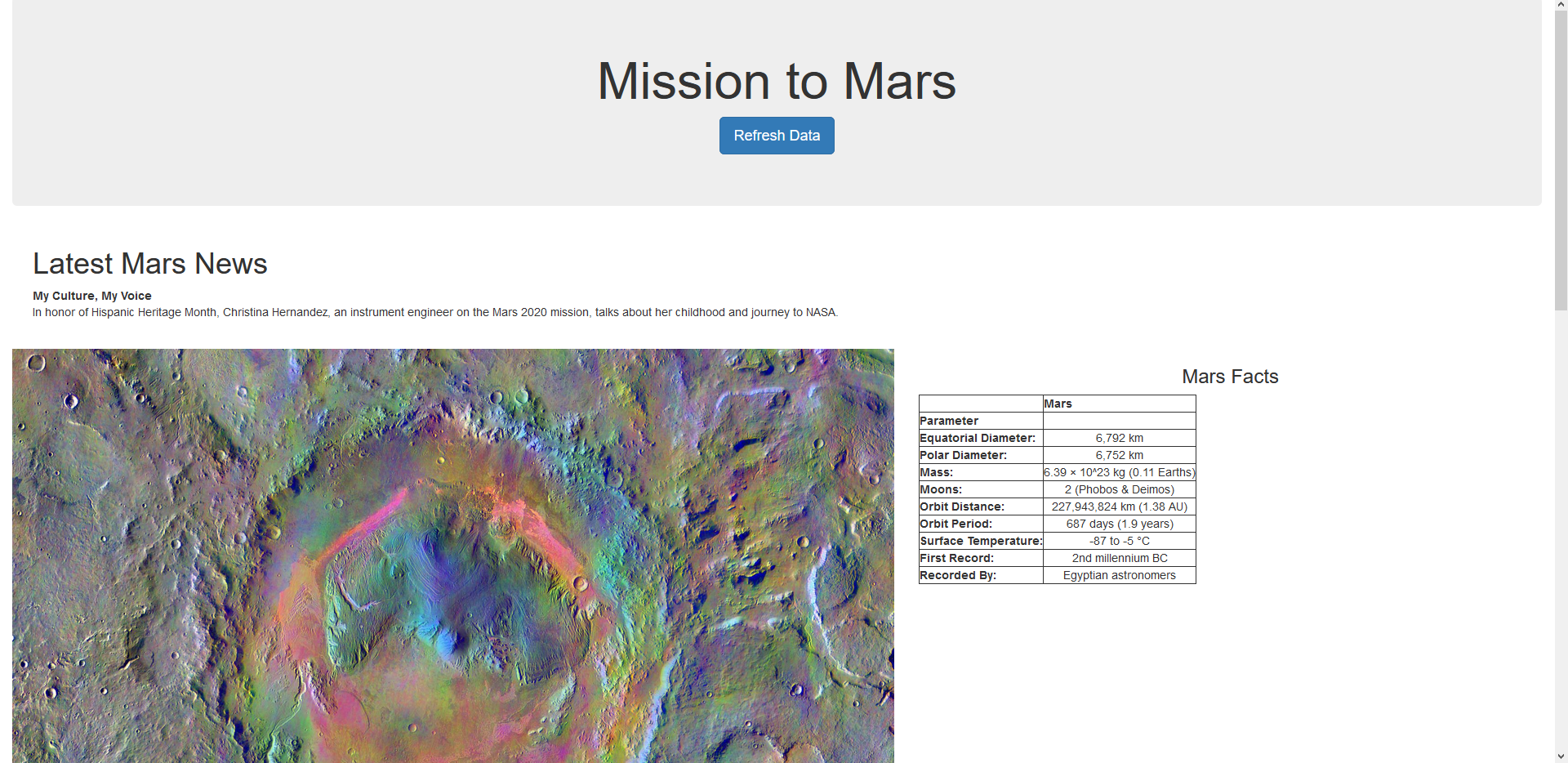Screen dimensions: 1568x763
Task: Click the 'Recorded By:' row label
Action: [981, 575]
